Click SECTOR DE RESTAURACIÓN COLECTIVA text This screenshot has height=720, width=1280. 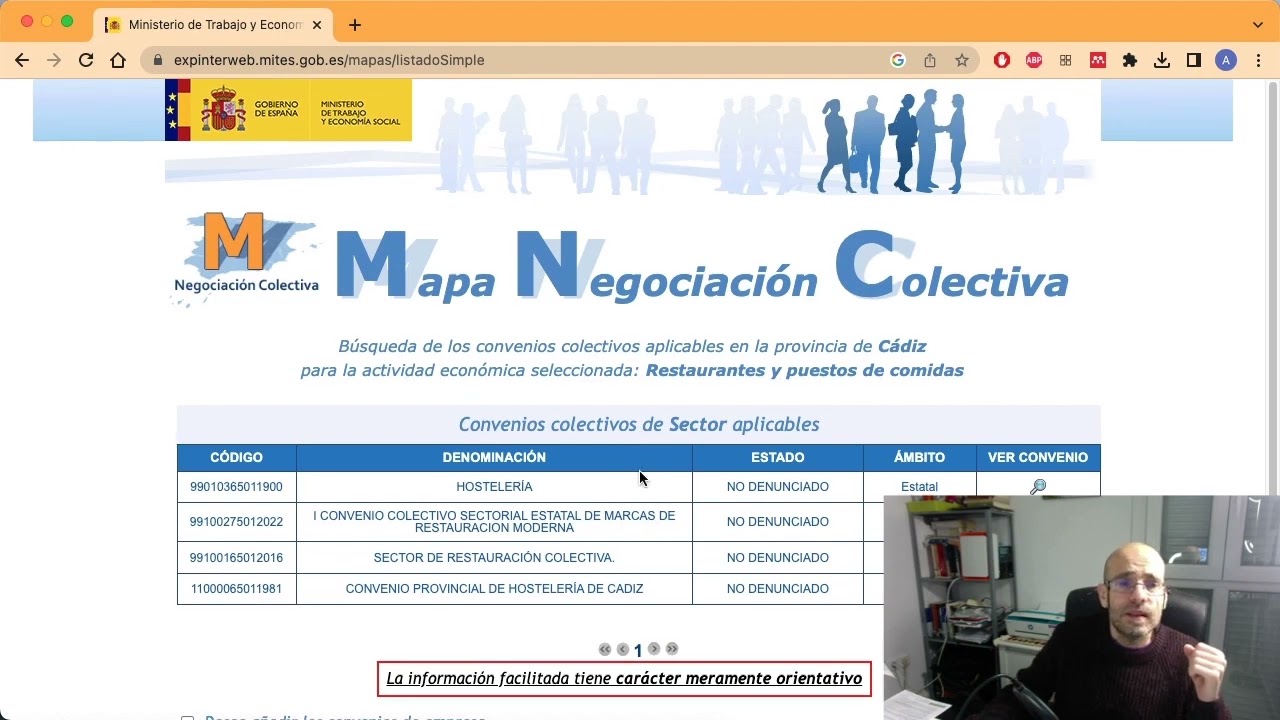494,558
